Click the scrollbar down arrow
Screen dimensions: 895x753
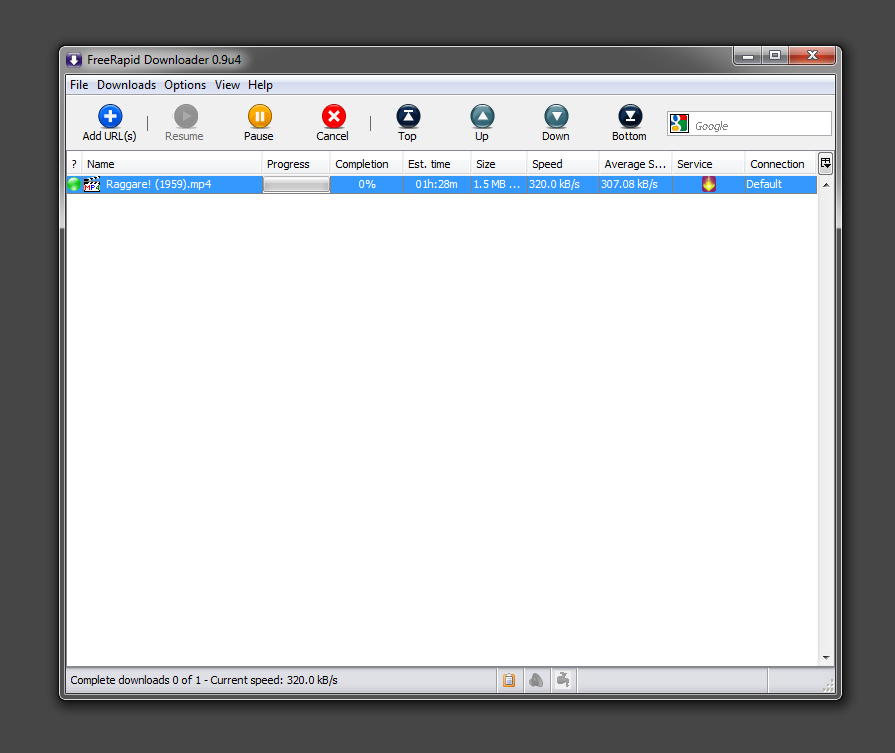pos(826,658)
